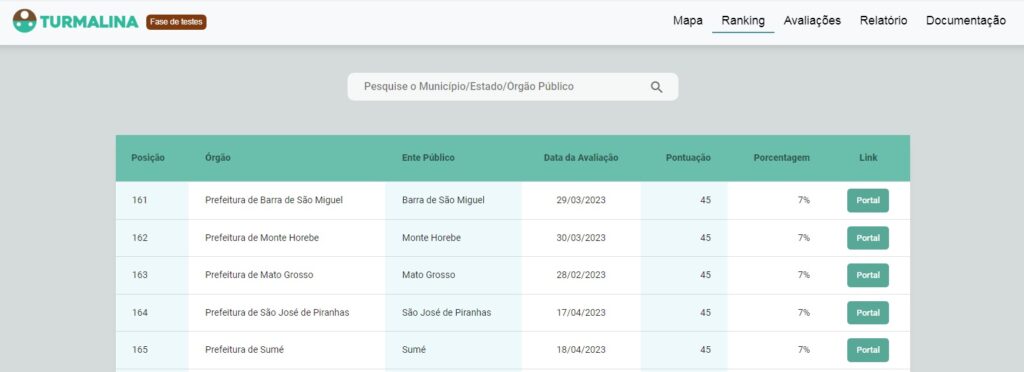Viewport: 1024px width, 372px height.
Task: Click the Link column header
Action: [x=869, y=157]
